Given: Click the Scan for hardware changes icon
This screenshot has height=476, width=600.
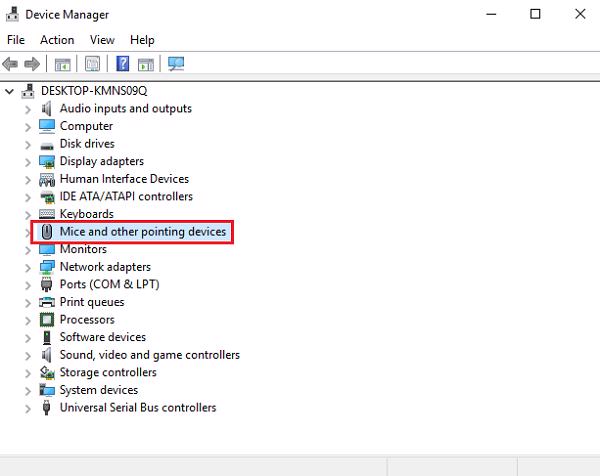Looking at the screenshot, I should (x=175, y=65).
